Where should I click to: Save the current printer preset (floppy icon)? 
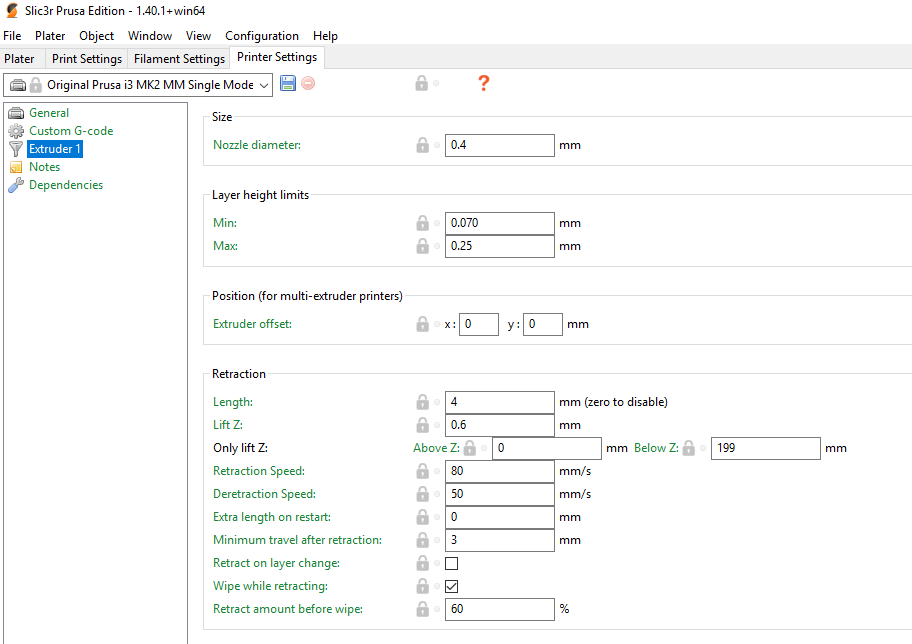[x=287, y=84]
